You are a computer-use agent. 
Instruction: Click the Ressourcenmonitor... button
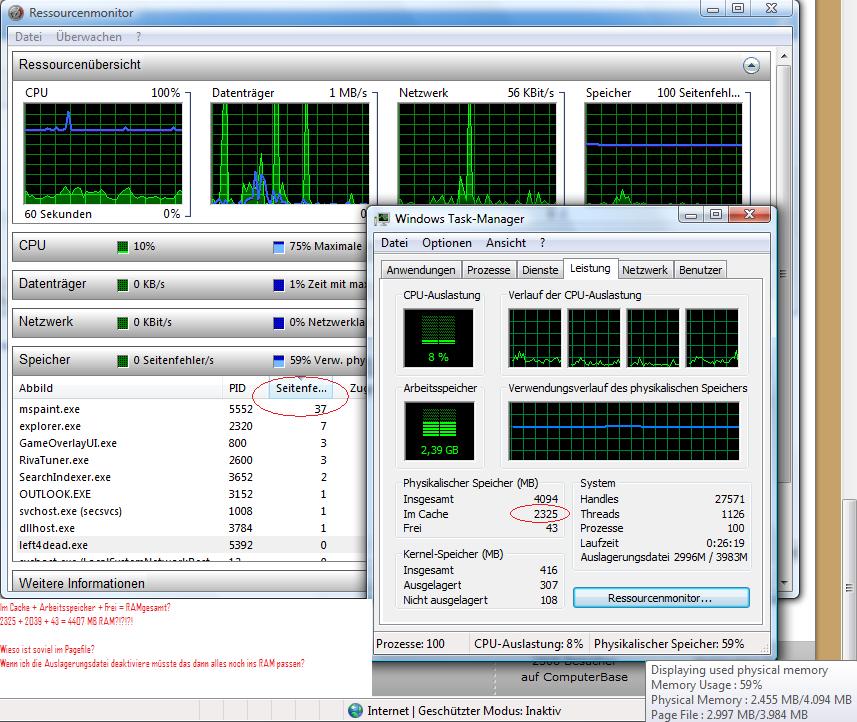661,598
